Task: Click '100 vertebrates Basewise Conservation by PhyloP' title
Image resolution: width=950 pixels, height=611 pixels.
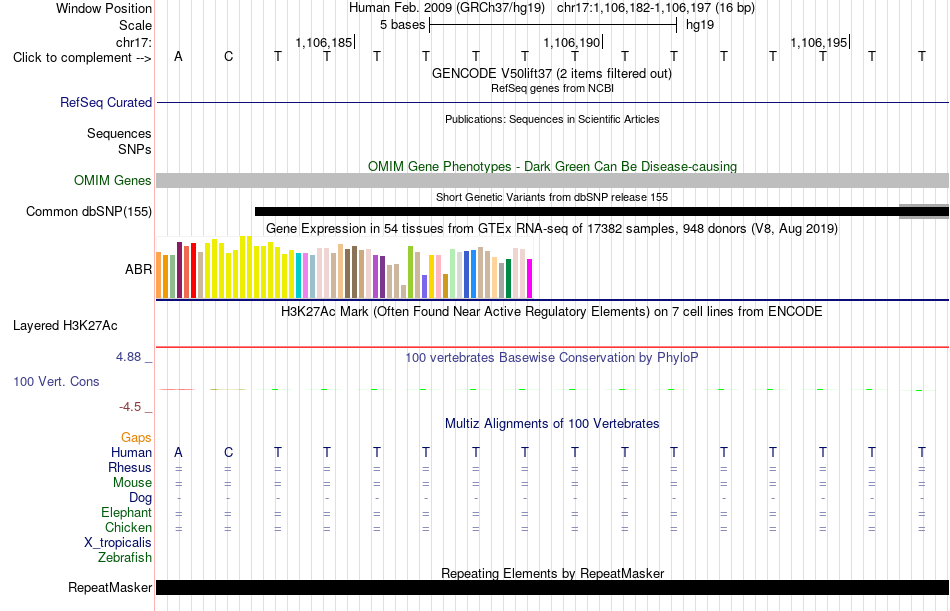Action: pos(552,358)
